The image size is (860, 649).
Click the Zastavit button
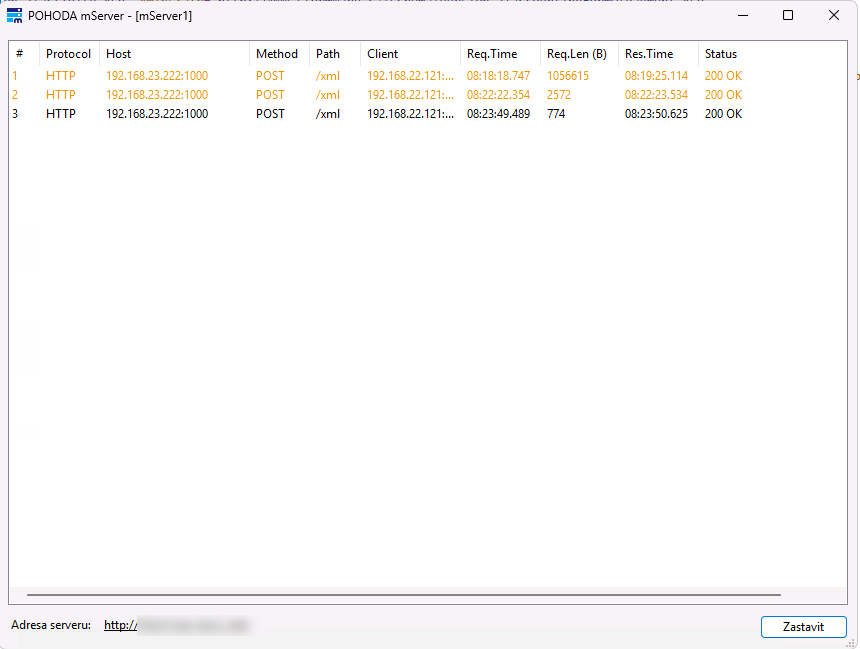(x=803, y=626)
